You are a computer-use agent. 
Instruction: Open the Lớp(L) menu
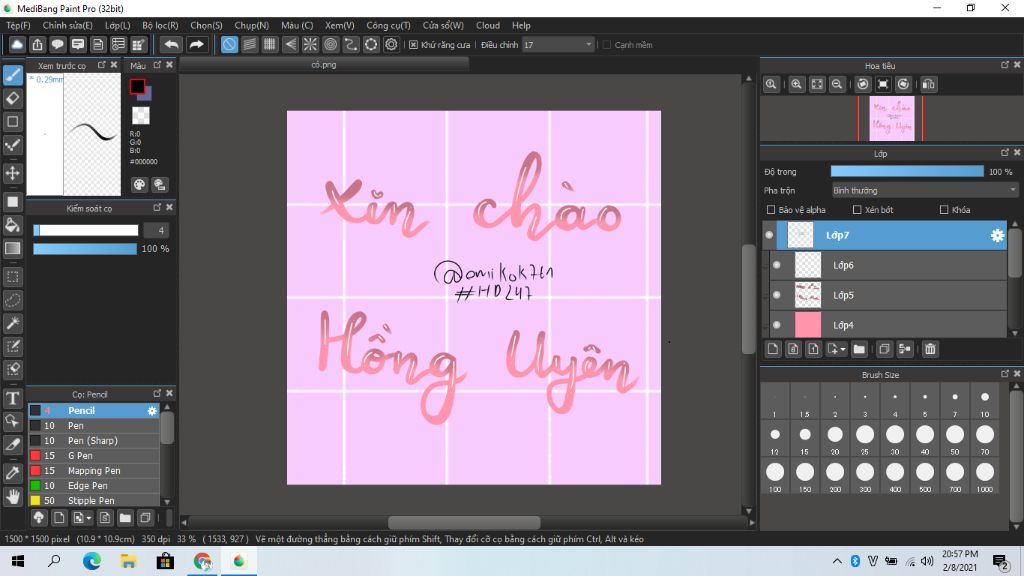point(118,25)
